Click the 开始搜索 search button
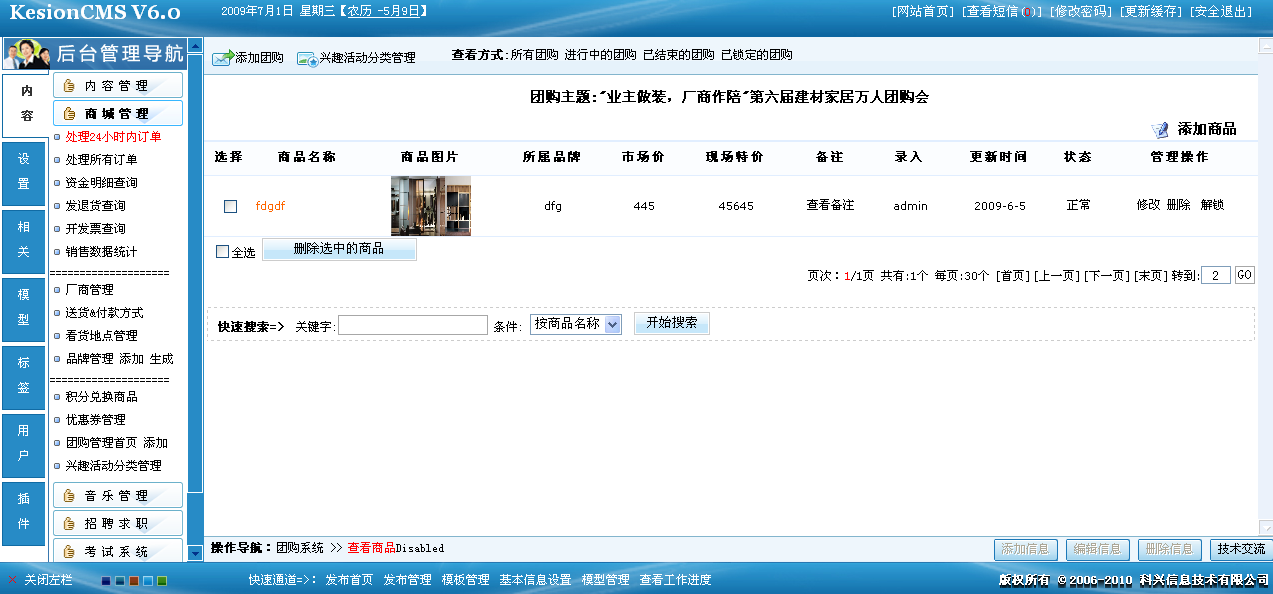The height and width of the screenshot is (594, 1273). (671, 323)
